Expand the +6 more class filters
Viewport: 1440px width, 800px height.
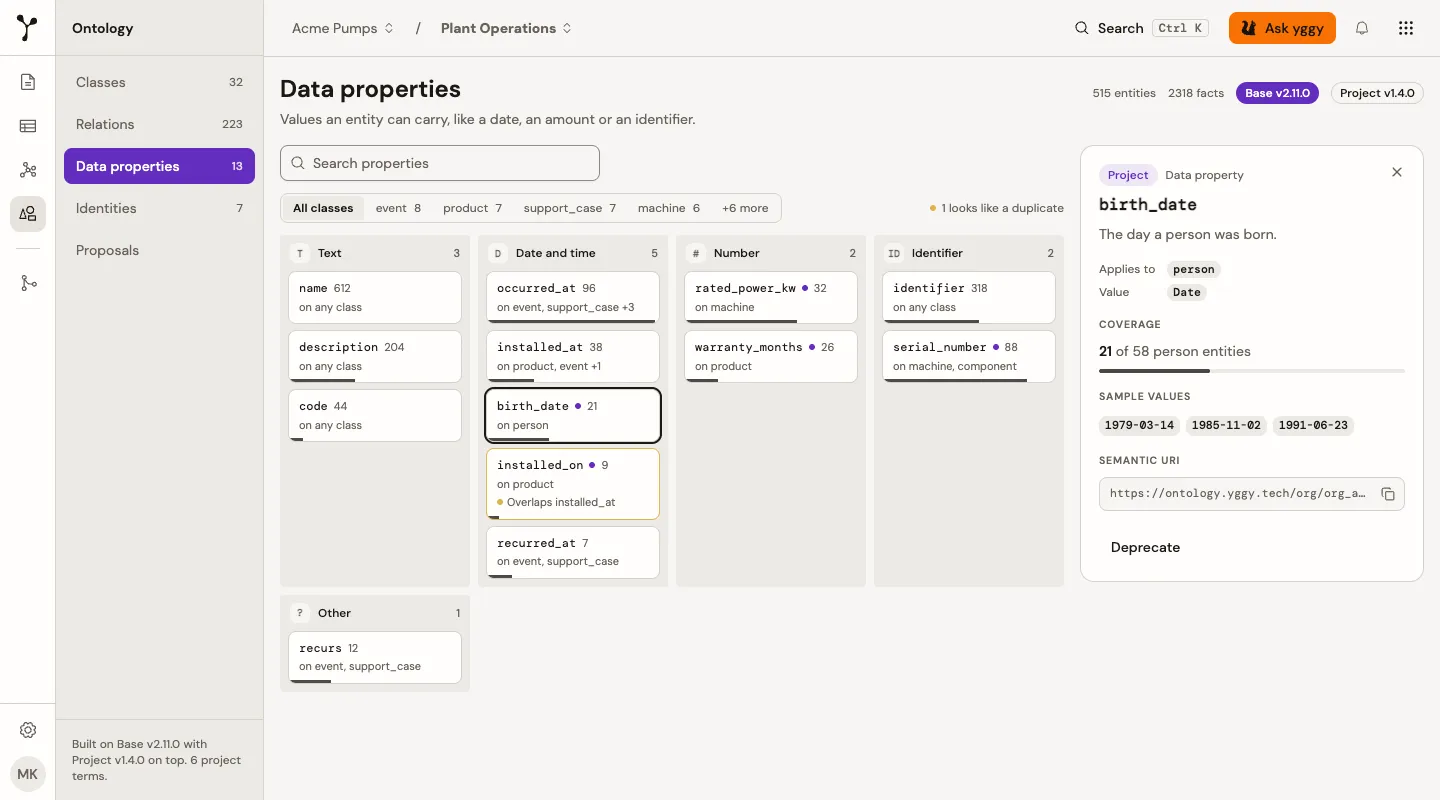[x=745, y=208]
